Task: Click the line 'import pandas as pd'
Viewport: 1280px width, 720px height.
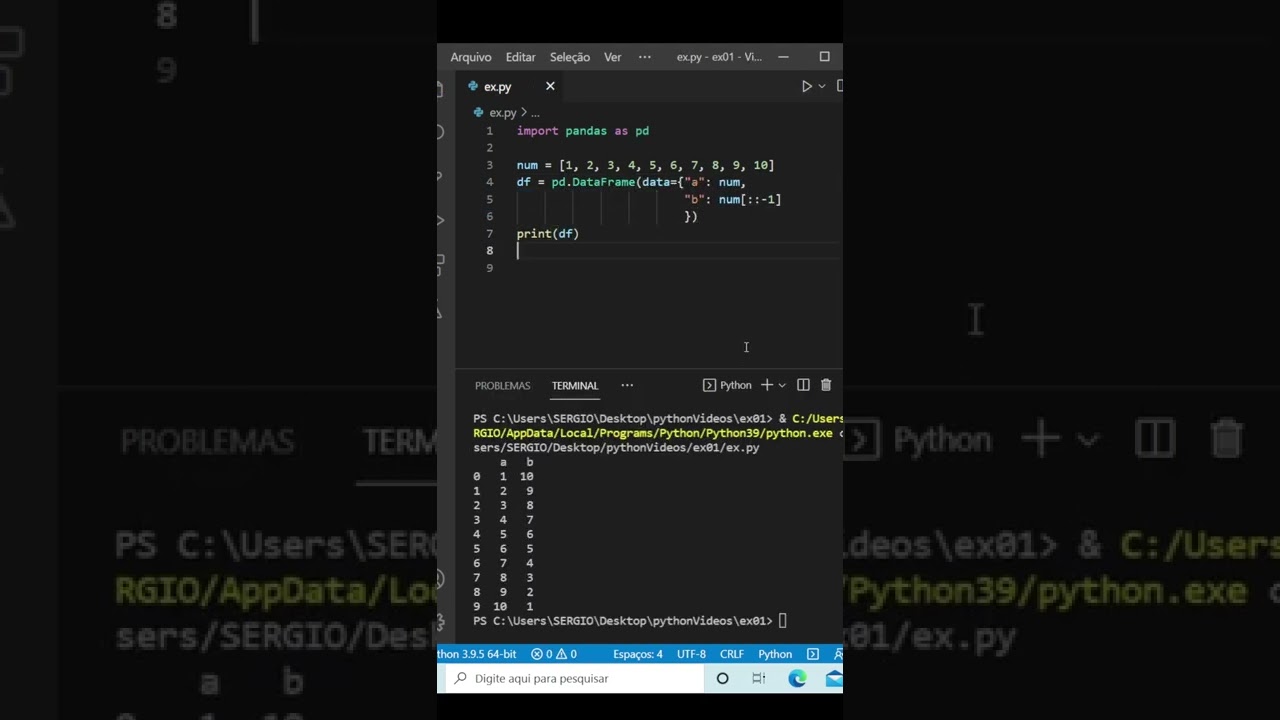Action: pyautogui.click(x=583, y=131)
